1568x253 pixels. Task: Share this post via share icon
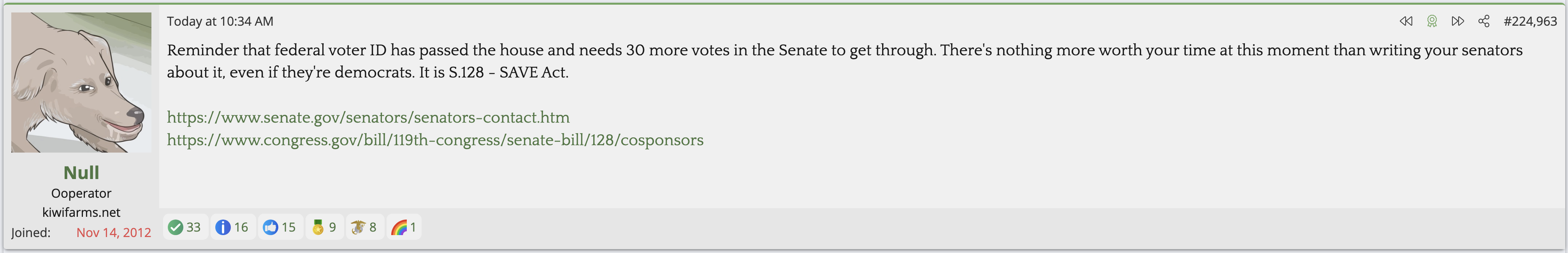click(1484, 21)
